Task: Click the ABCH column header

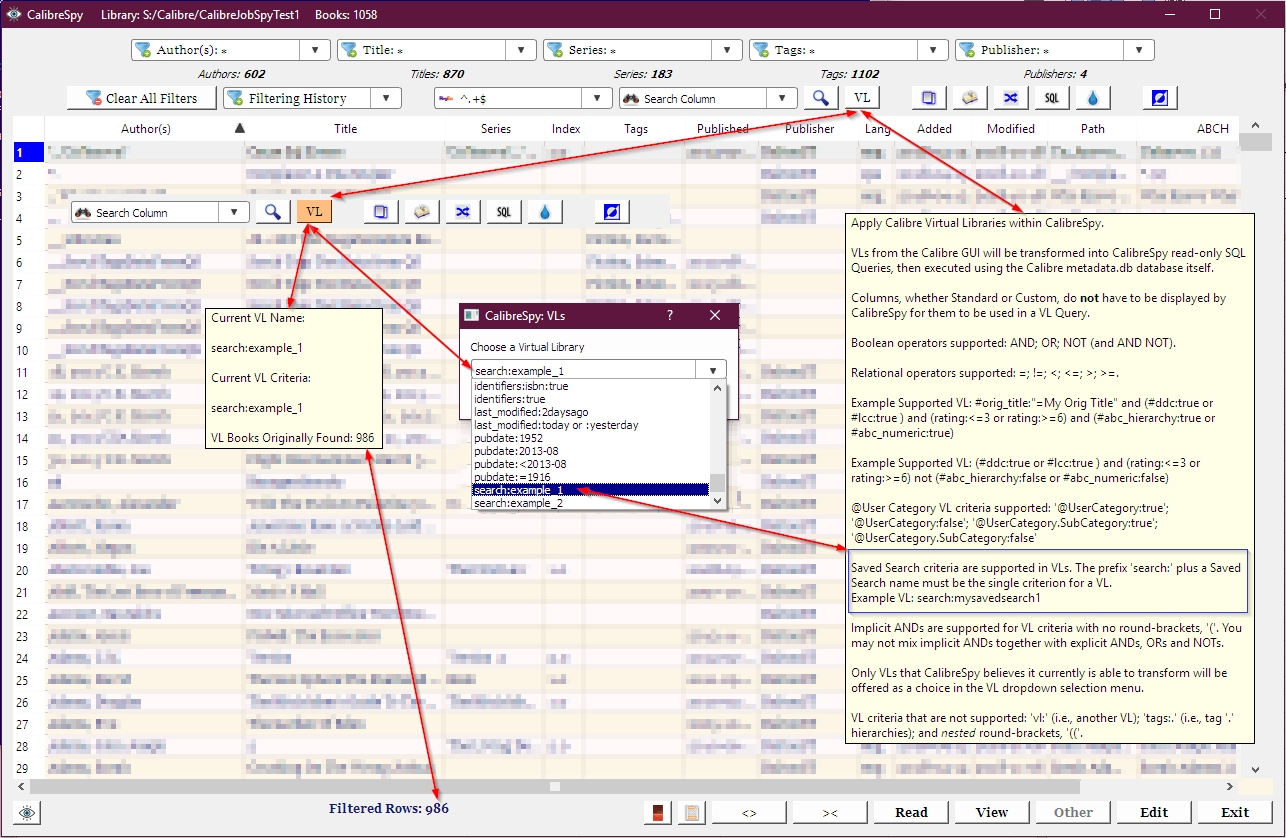Action: pyautogui.click(x=1213, y=129)
